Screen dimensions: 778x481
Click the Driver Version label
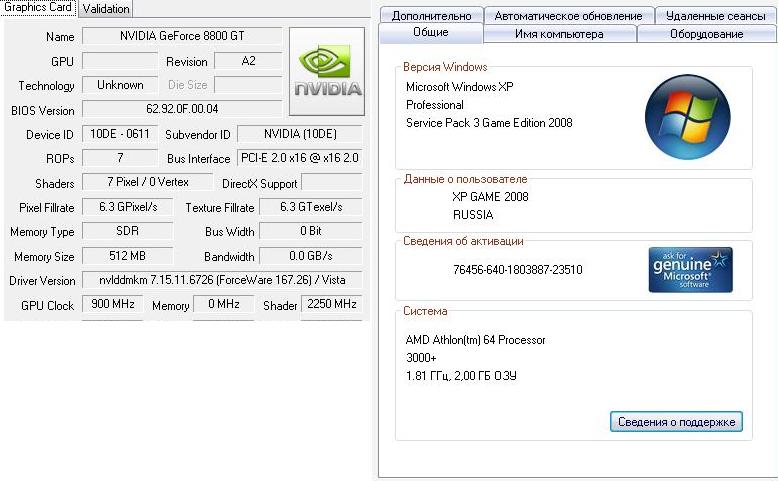pyautogui.click(x=42, y=281)
